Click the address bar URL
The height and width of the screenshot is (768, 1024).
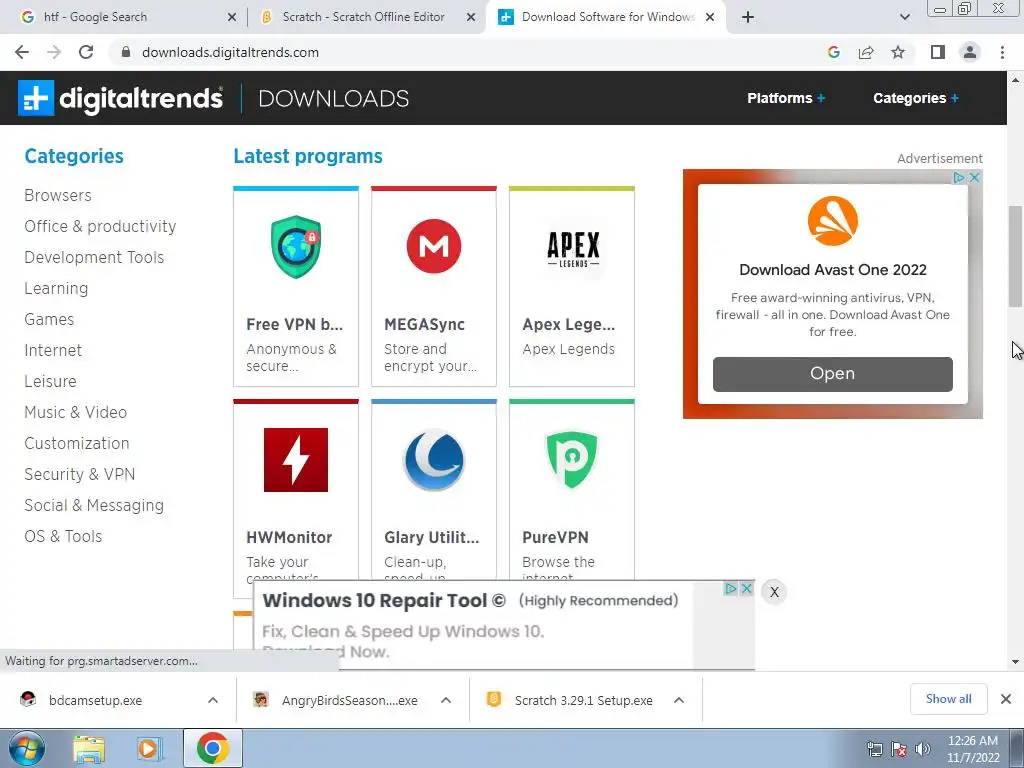click(231, 52)
